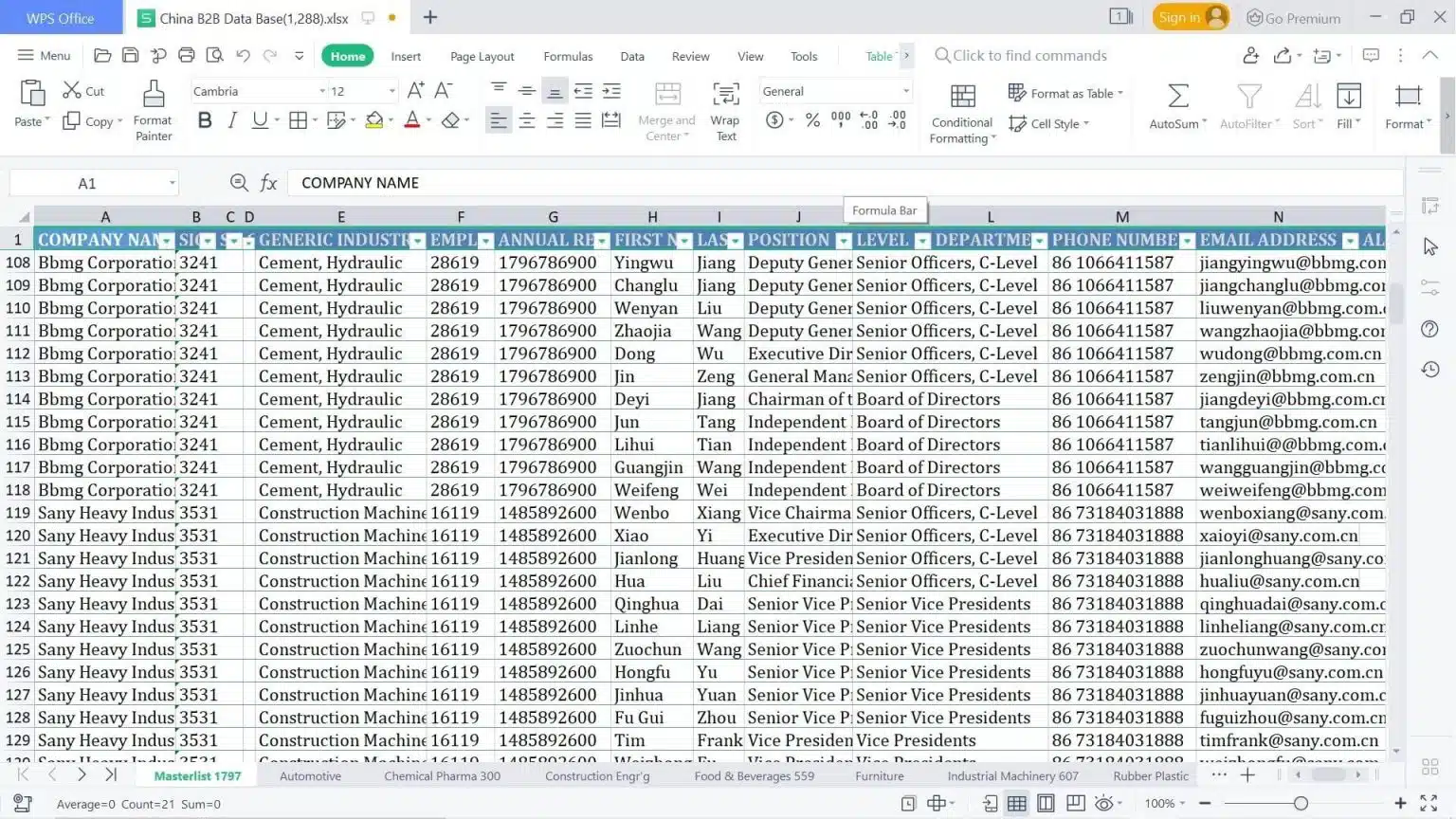This screenshot has height=819, width=1456.
Task: Open the Insert ribbon tab
Action: [406, 56]
